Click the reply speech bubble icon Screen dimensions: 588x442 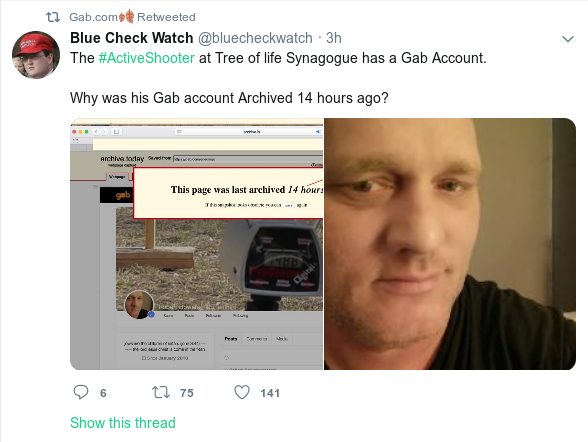81,392
